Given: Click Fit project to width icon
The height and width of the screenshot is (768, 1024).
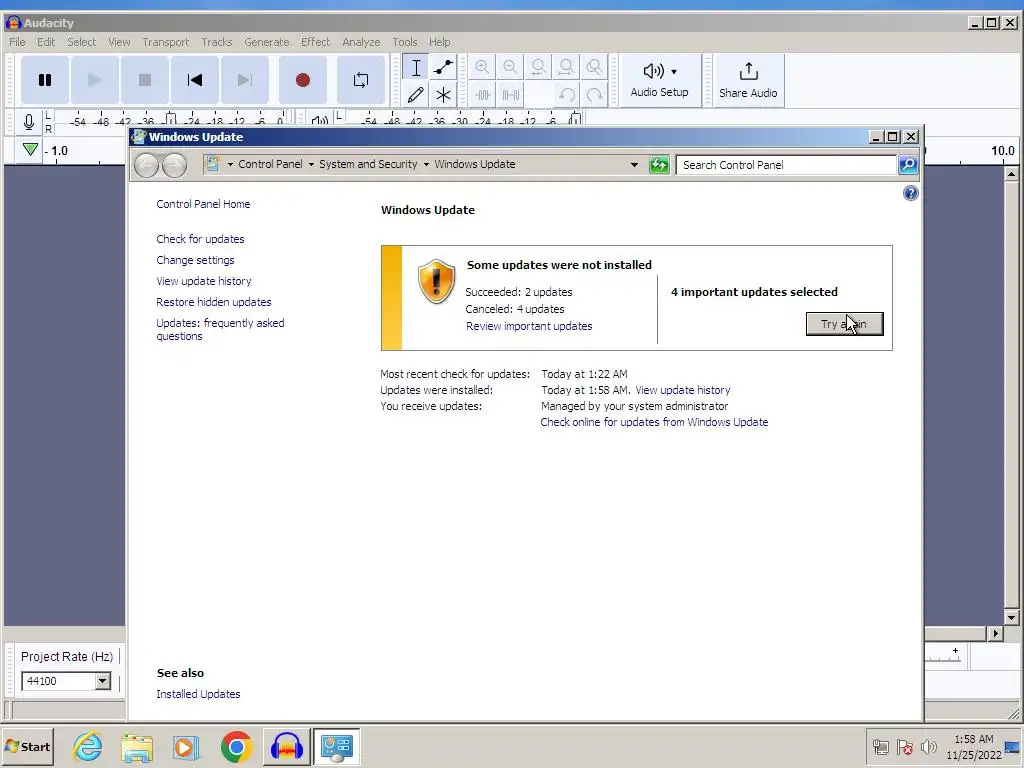Looking at the screenshot, I should tap(566, 67).
